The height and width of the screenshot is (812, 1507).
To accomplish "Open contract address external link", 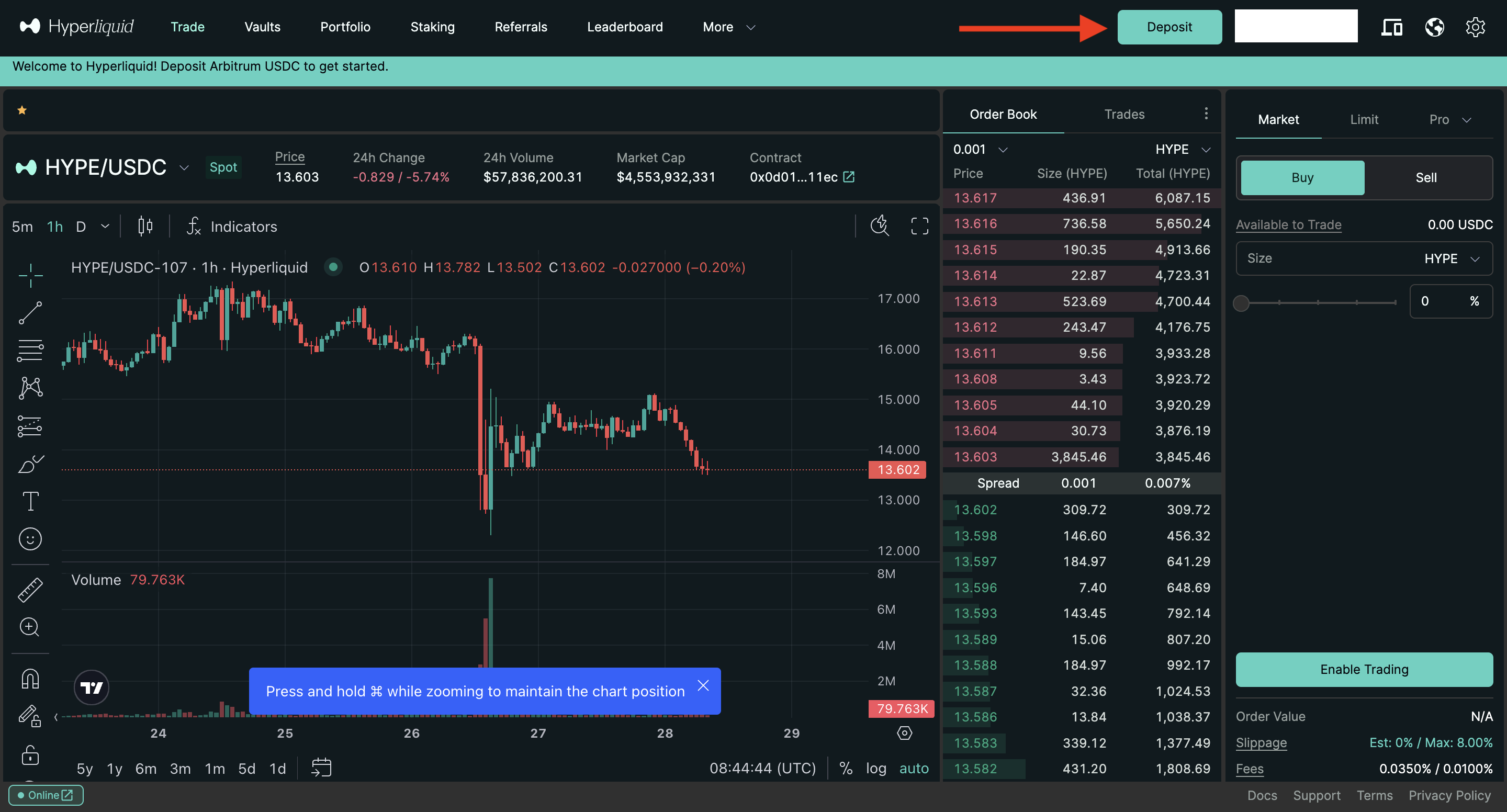I will click(x=849, y=177).
